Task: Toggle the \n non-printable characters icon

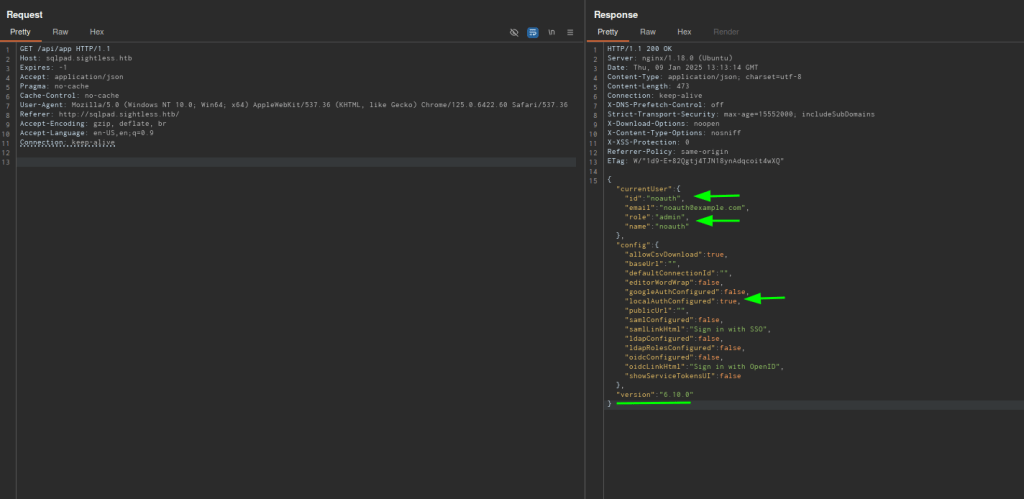Action: click(x=551, y=32)
